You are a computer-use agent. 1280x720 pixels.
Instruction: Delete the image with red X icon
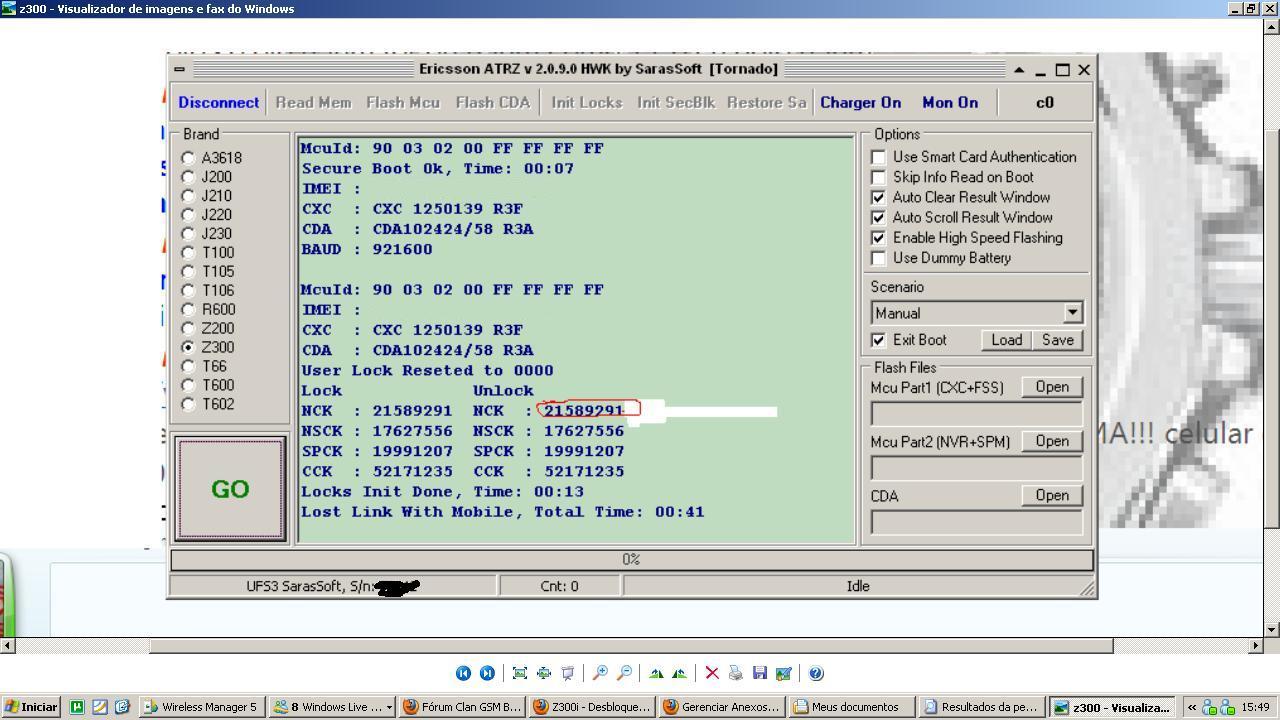pyautogui.click(x=712, y=673)
